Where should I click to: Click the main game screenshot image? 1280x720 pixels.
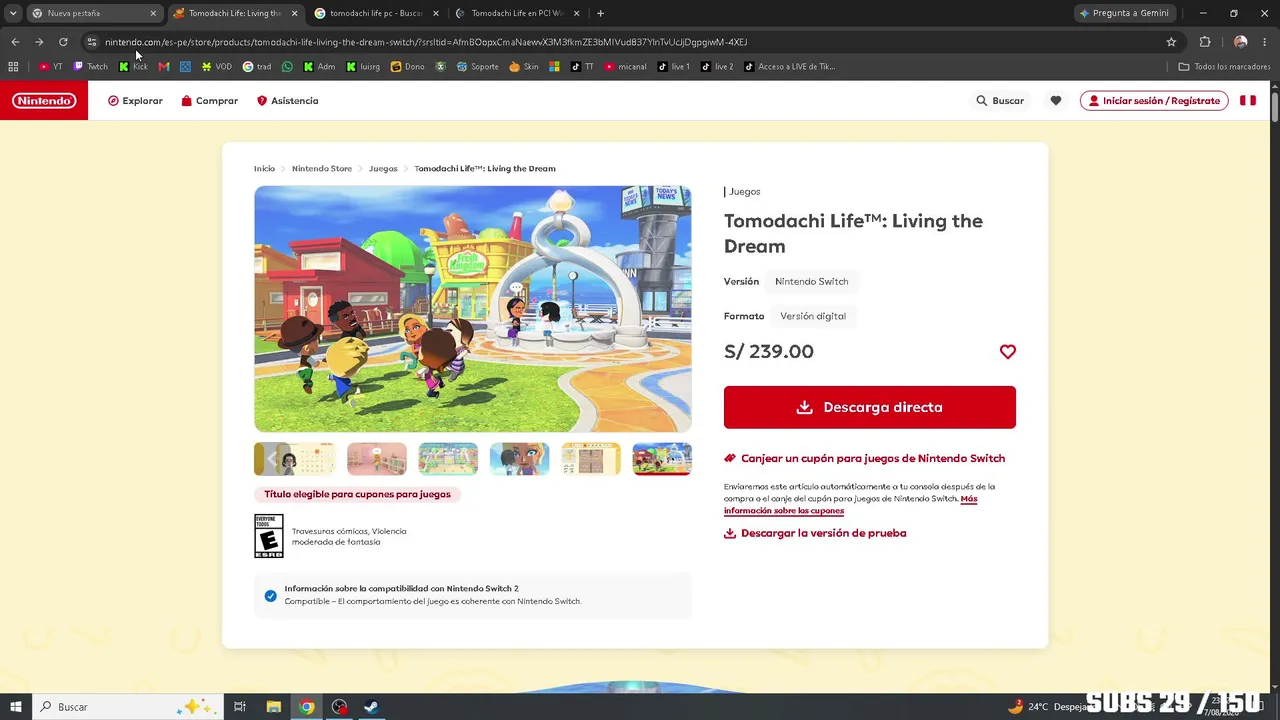coord(473,309)
